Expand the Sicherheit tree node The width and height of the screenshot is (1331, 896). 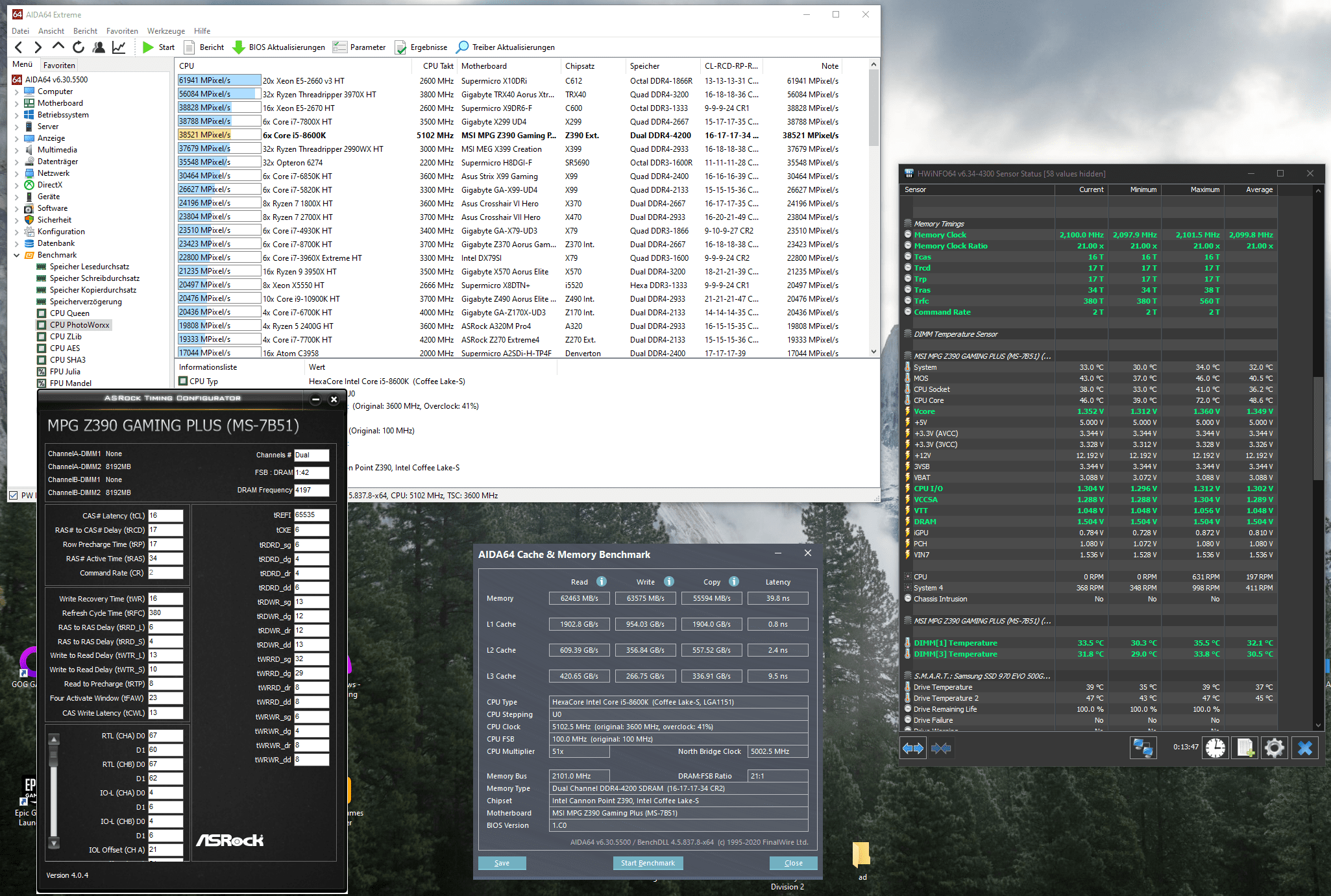(x=16, y=220)
